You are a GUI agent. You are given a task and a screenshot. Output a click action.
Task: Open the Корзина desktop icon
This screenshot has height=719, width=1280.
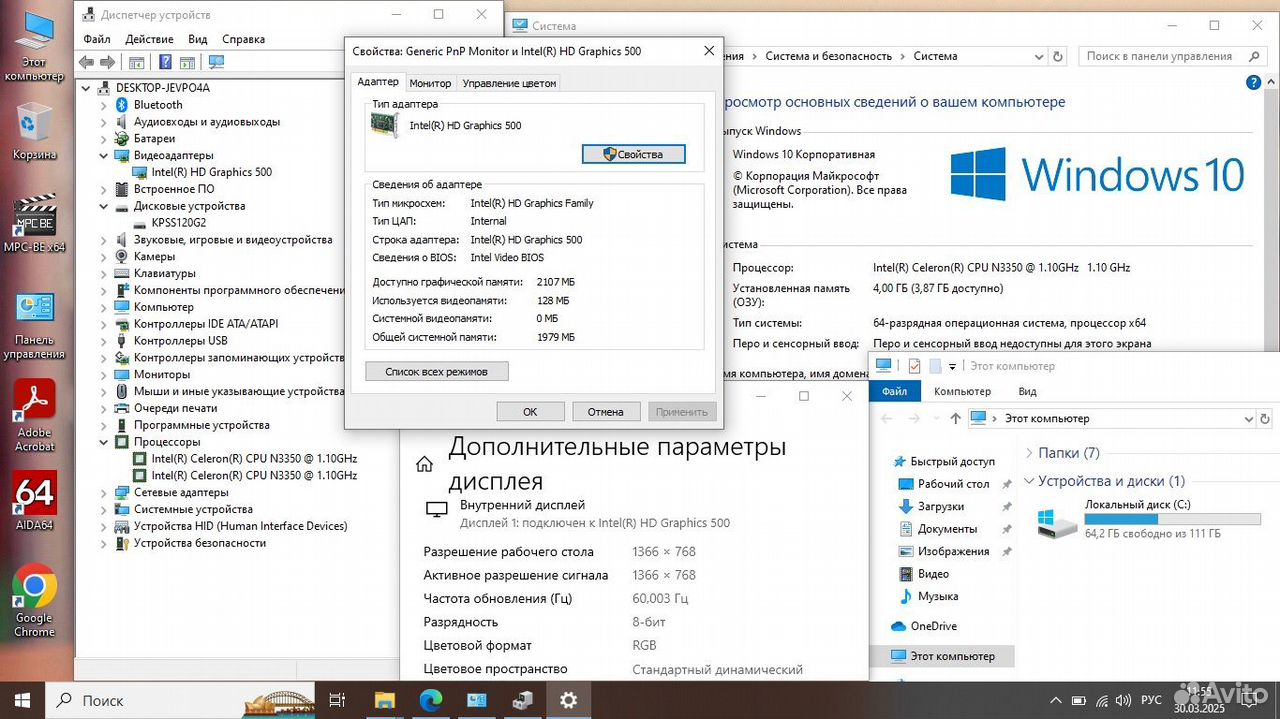pyautogui.click(x=34, y=130)
